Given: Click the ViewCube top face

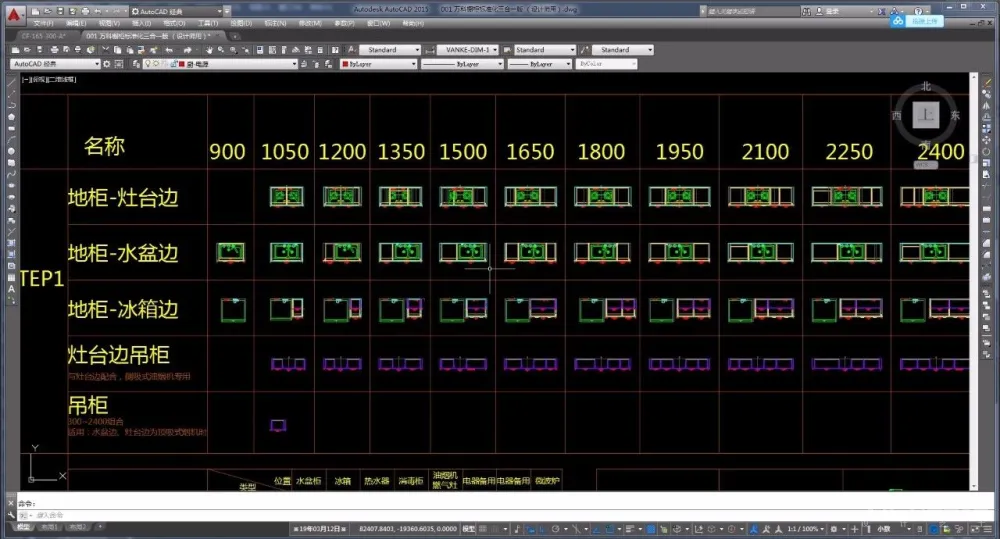Looking at the screenshot, I should [x=926, y=115].
